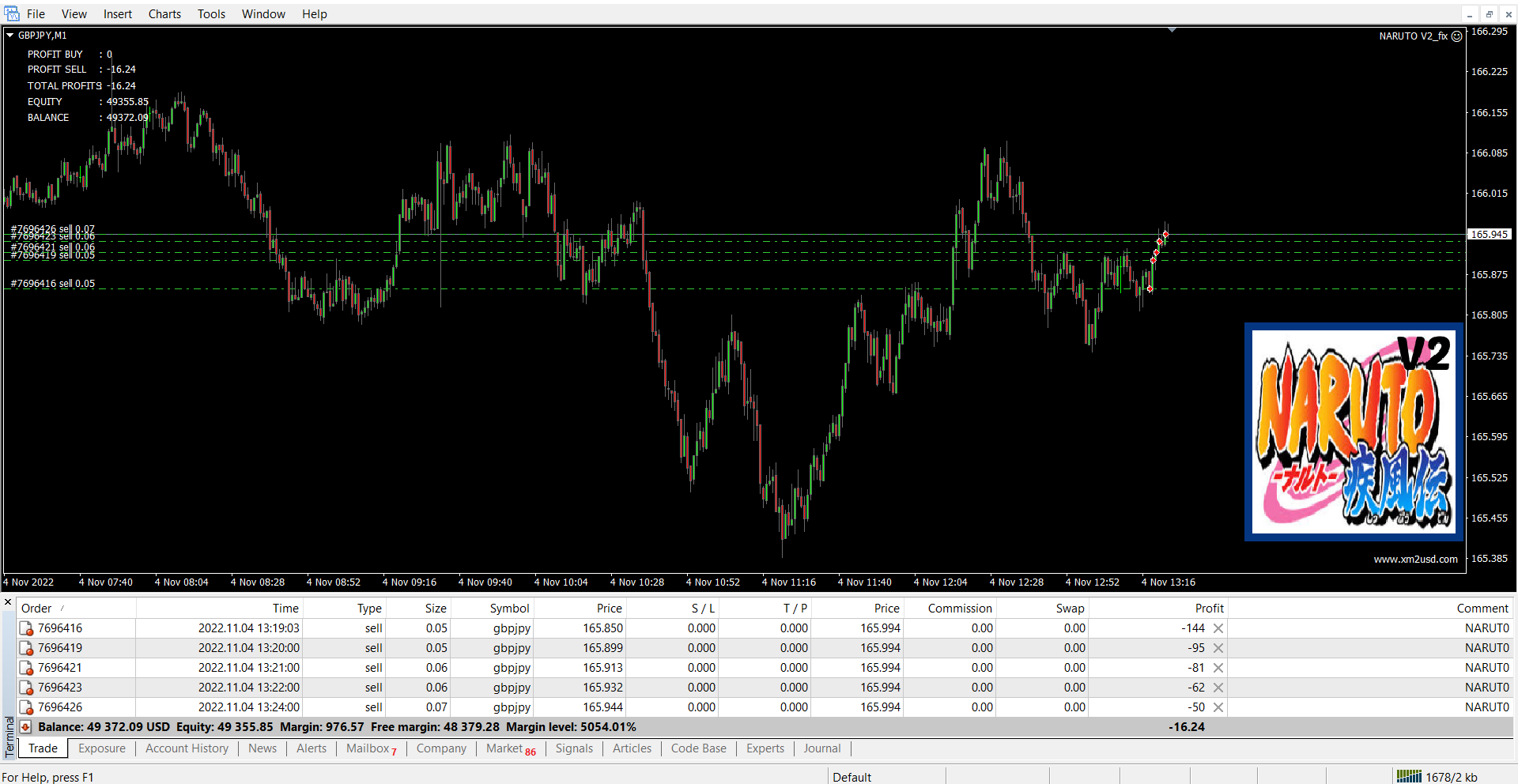The height and width of the screenshot is (784, 1518).
Task: Select the #7696416 sell 0.05 order line label
Action: [53, 284]
